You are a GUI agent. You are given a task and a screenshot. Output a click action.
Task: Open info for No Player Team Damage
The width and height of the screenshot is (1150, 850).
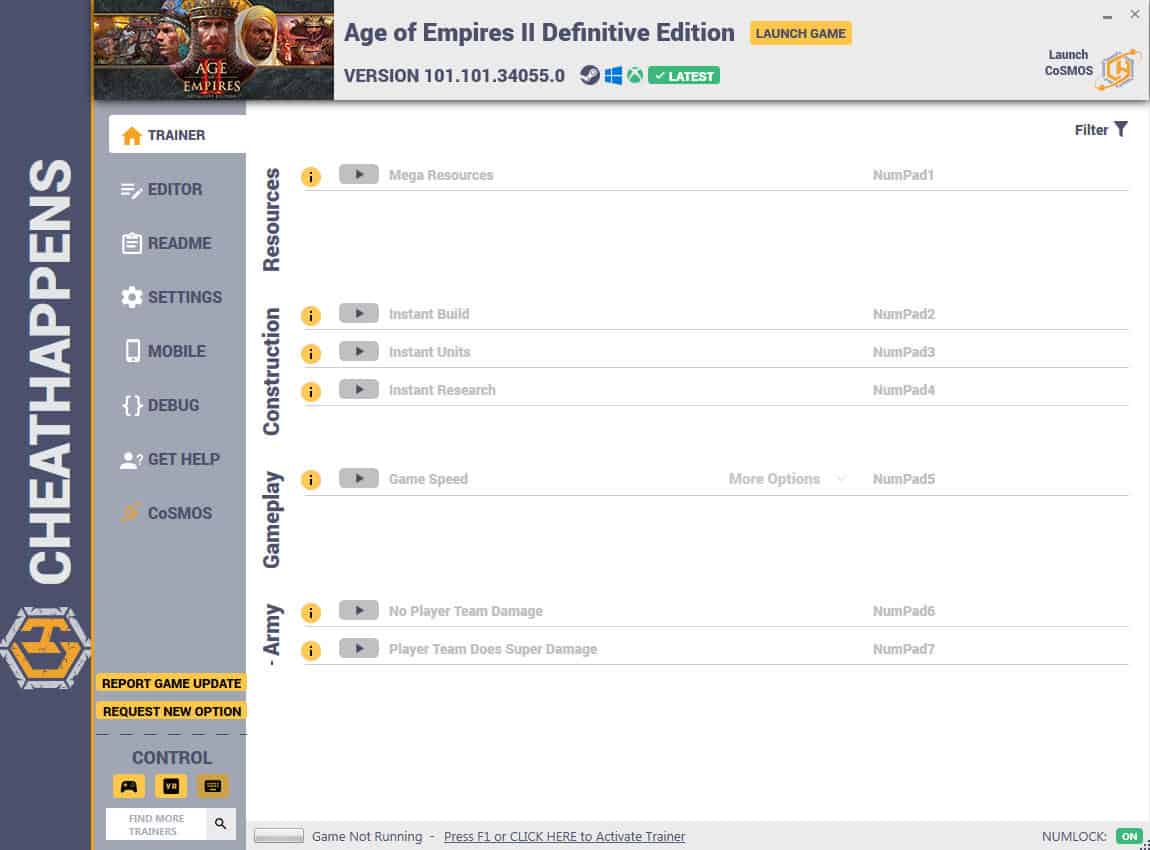[311, 612]
